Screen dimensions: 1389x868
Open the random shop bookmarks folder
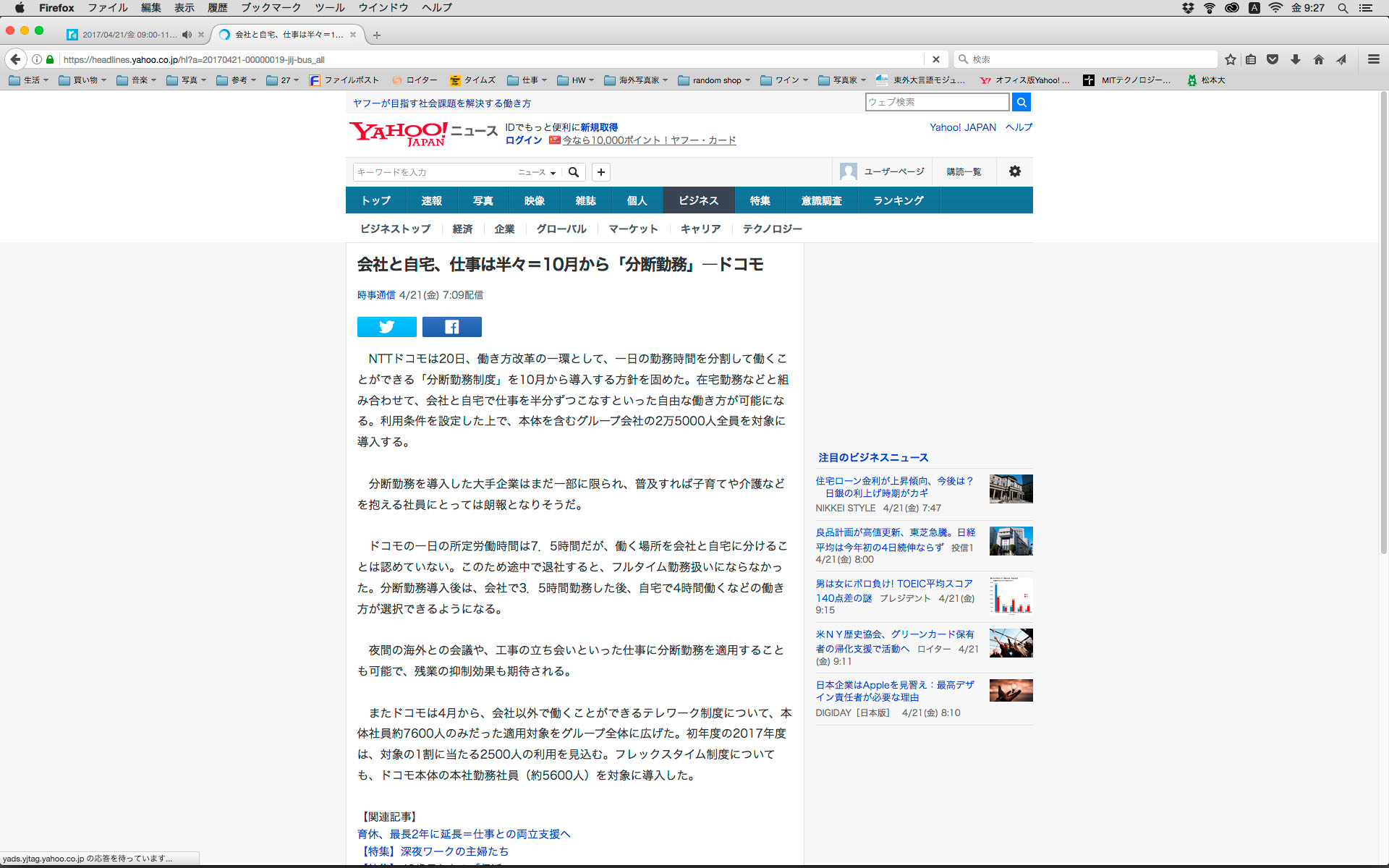coord(714,80)
